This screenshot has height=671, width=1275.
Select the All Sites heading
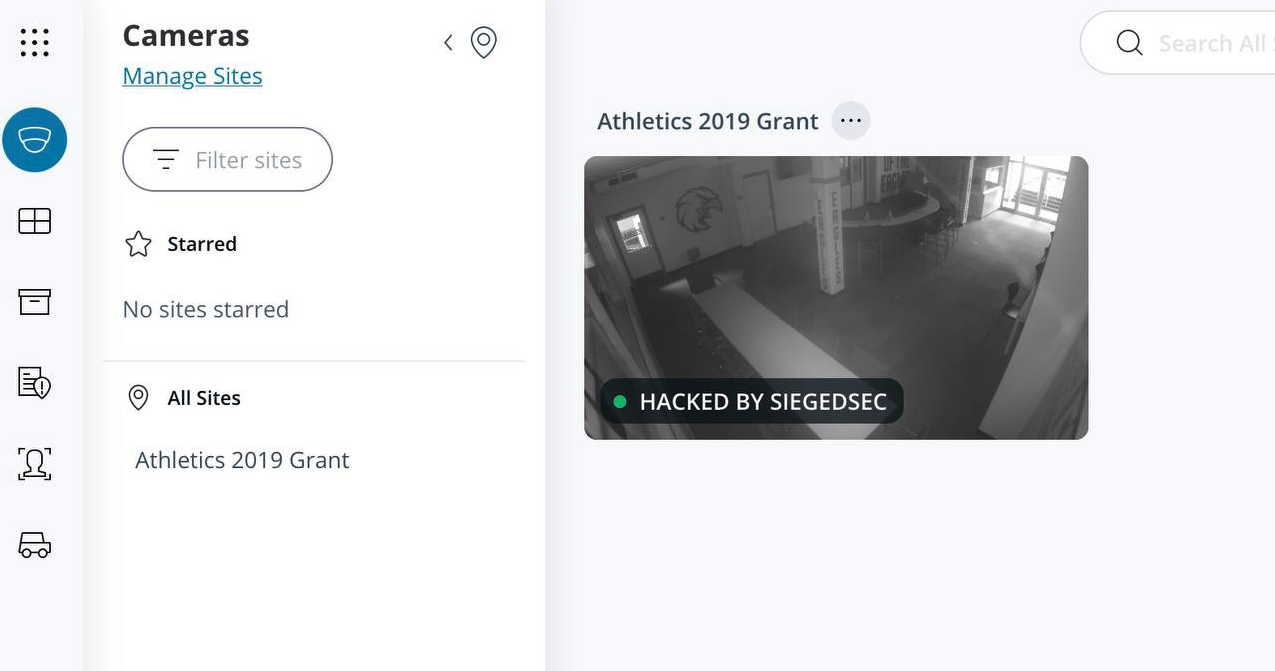pyautogui.click(x=204, y=398)
